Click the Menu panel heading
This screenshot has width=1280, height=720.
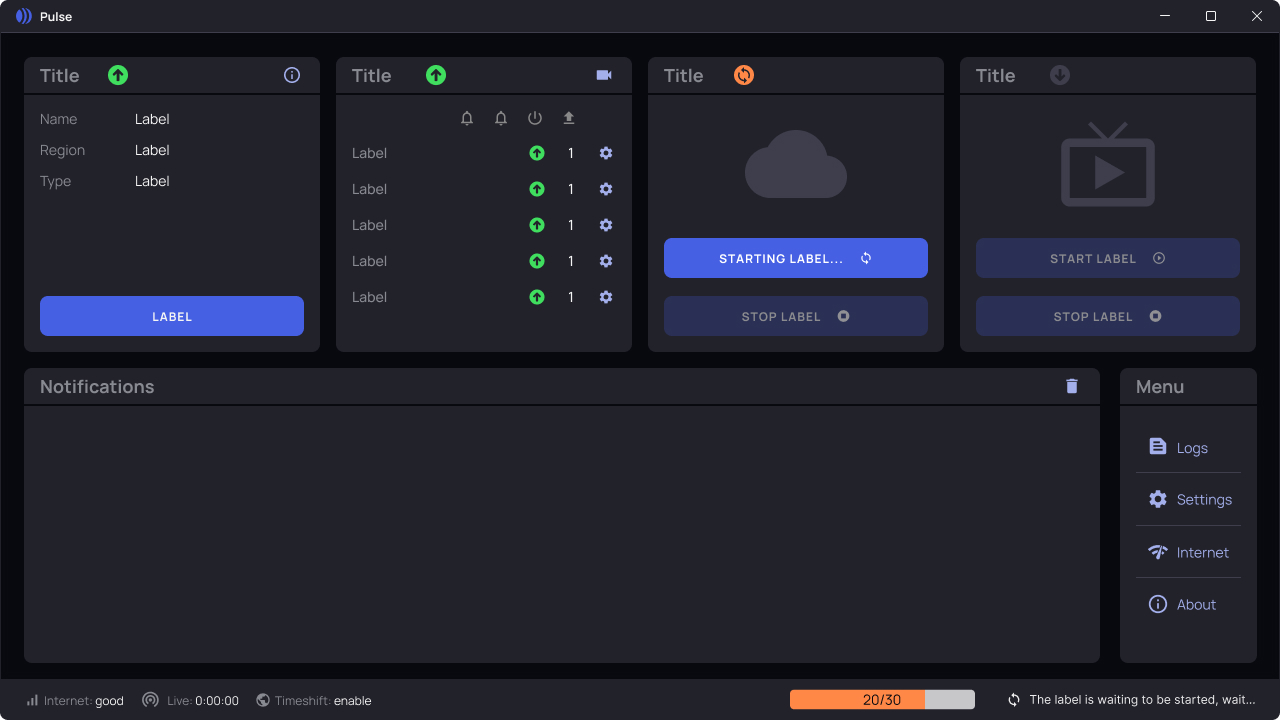click(x=1160, y=387)
